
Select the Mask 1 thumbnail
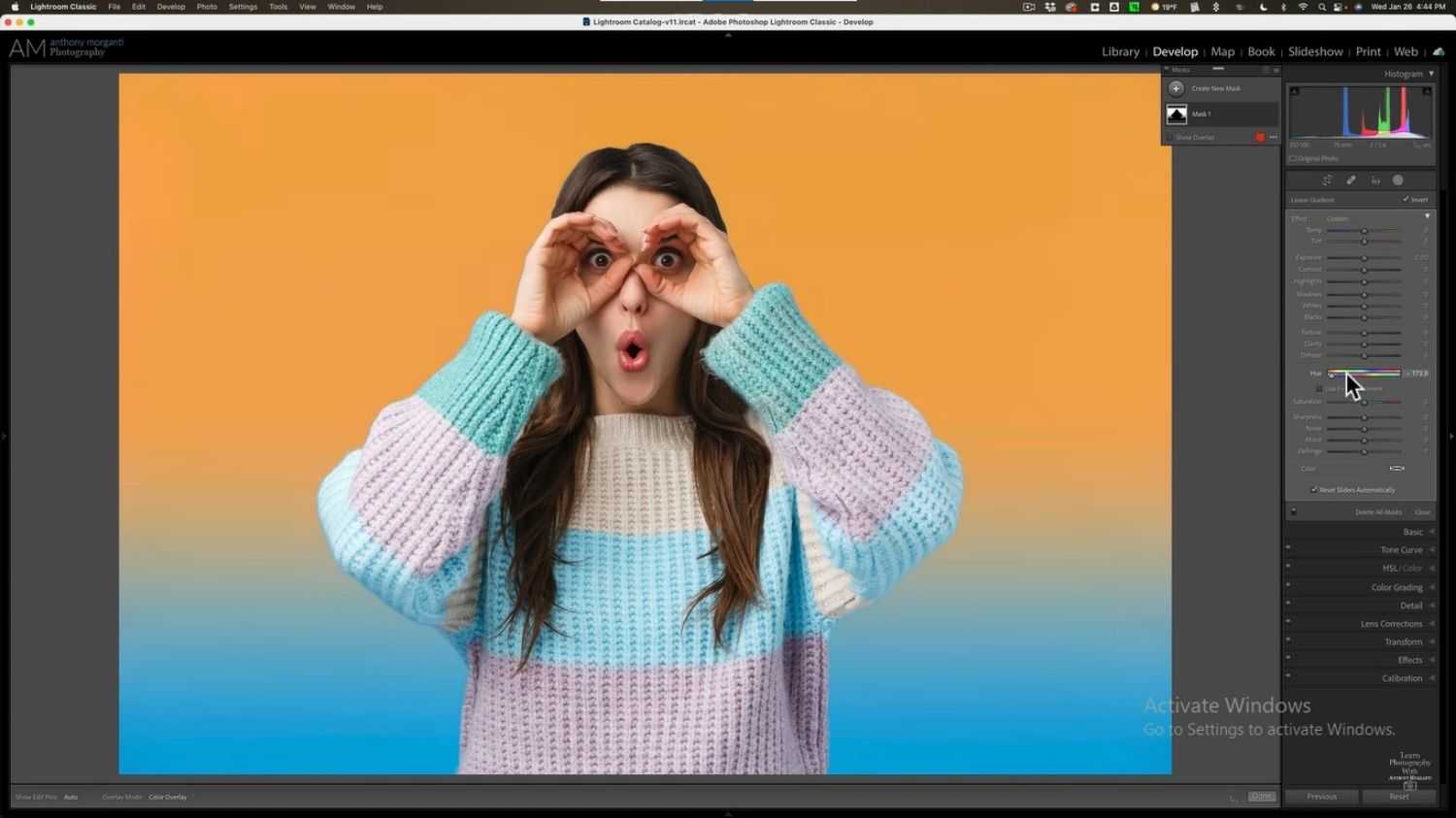[1176, 114]
